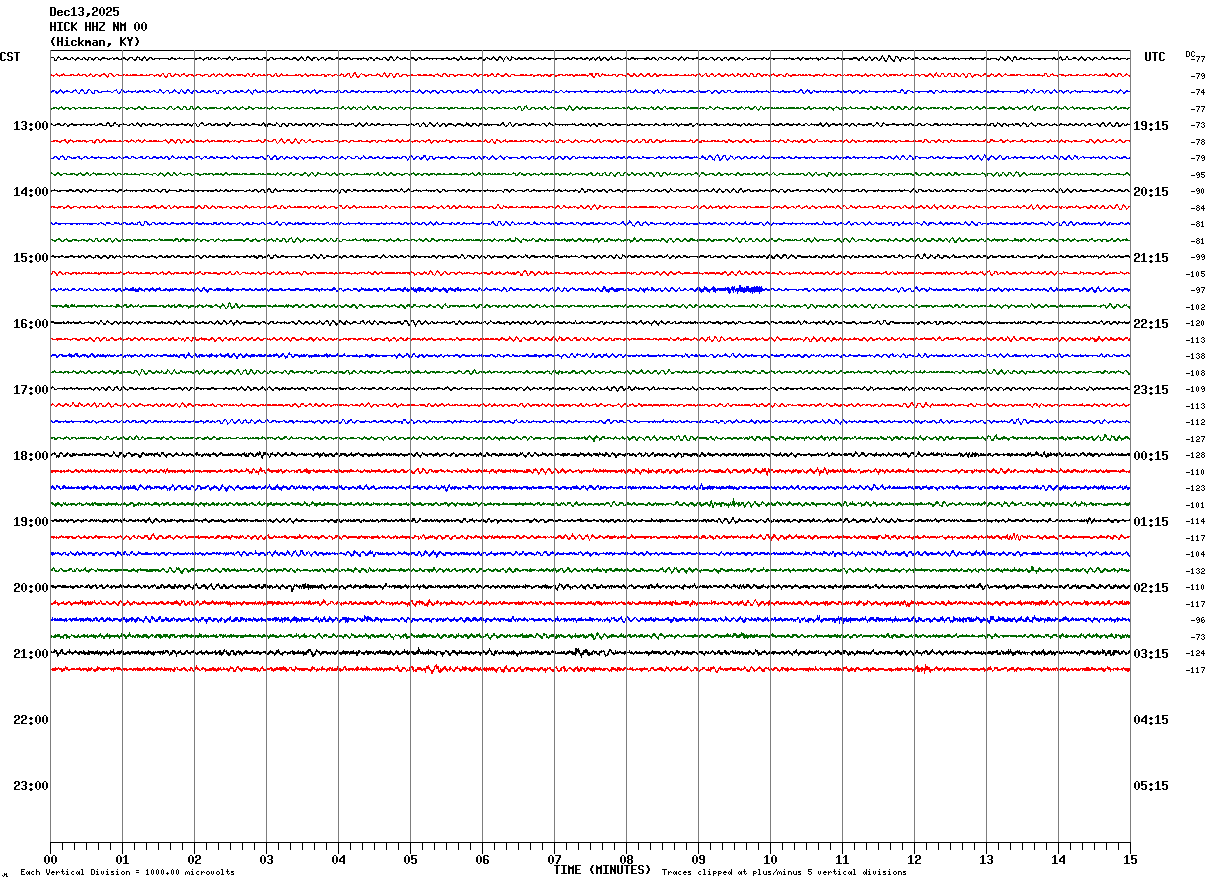This screenshot has width=1210, height=886.
Task: Select the 15:00 CST row label
Action: pos(30,258)
